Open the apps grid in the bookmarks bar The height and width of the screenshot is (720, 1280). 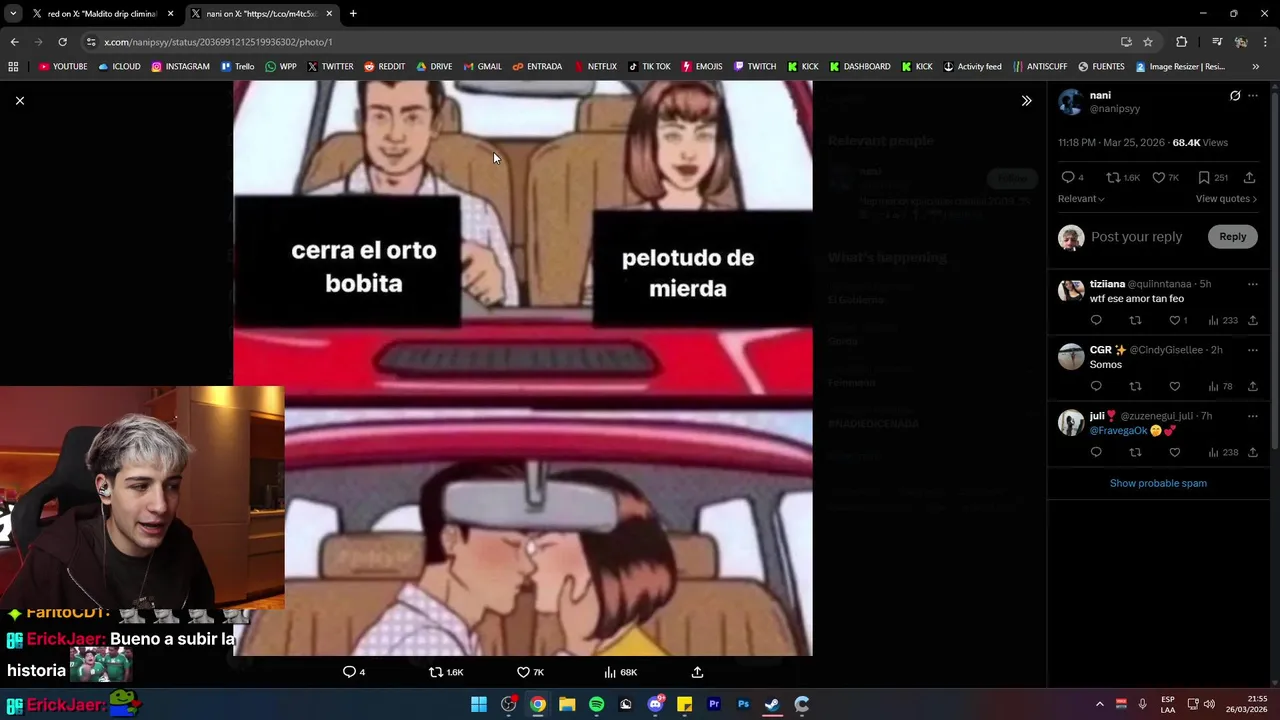click(x=13, y=67)
